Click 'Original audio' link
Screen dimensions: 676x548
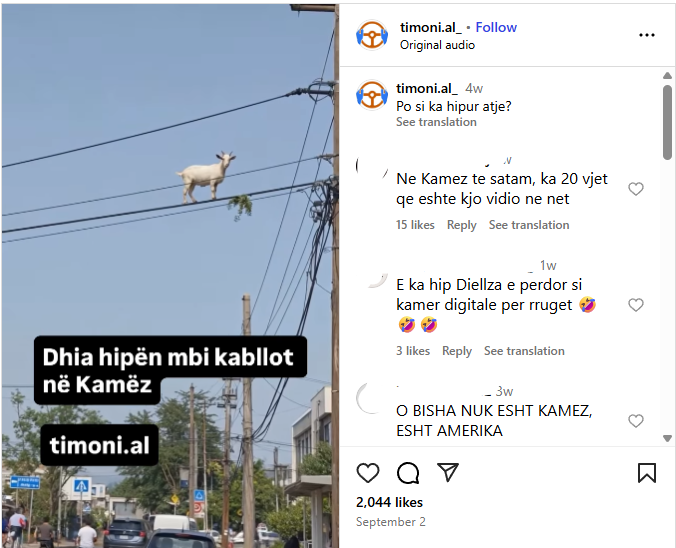click(437, 45)
